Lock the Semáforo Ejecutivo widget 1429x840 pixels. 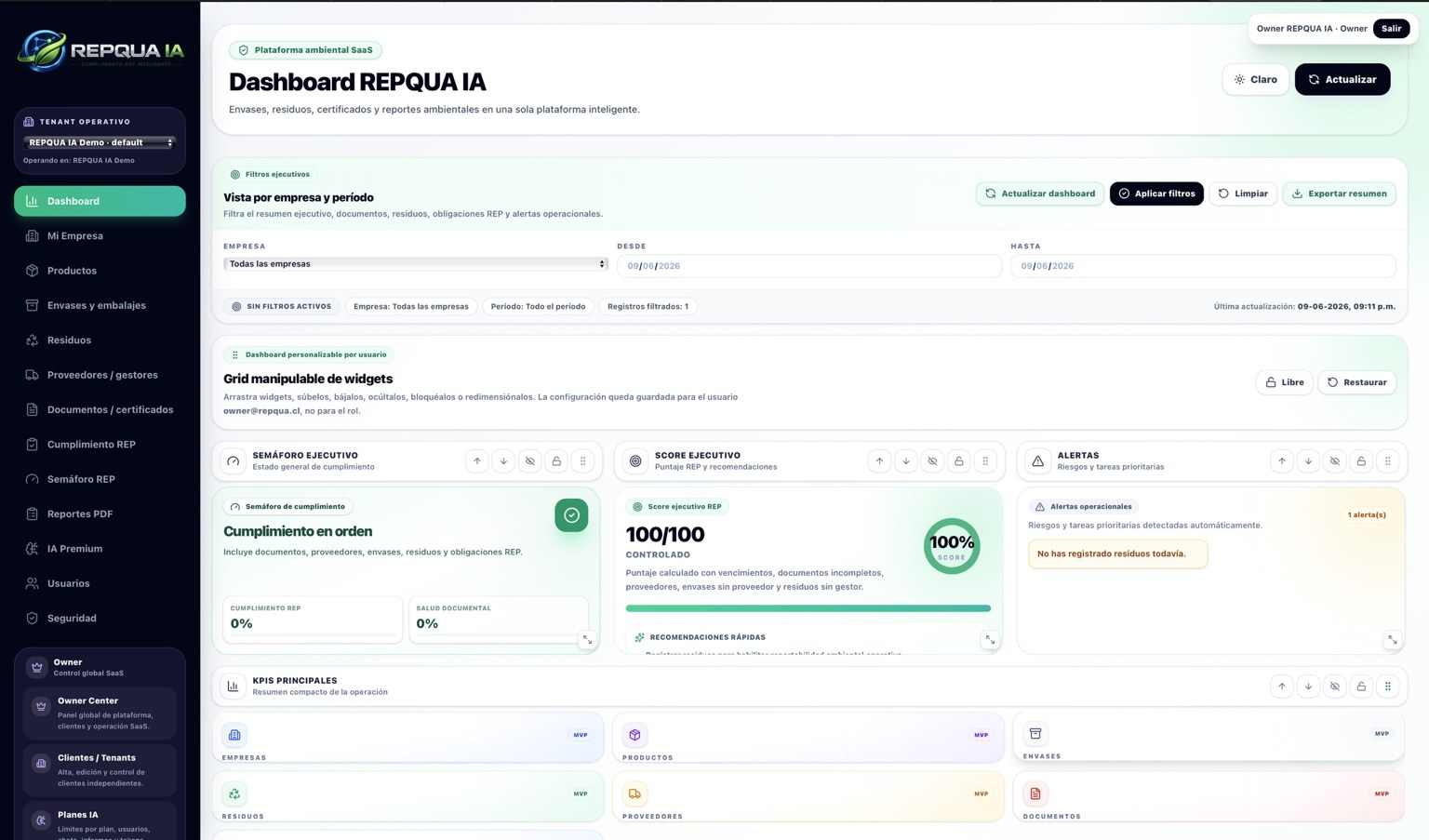556,461
